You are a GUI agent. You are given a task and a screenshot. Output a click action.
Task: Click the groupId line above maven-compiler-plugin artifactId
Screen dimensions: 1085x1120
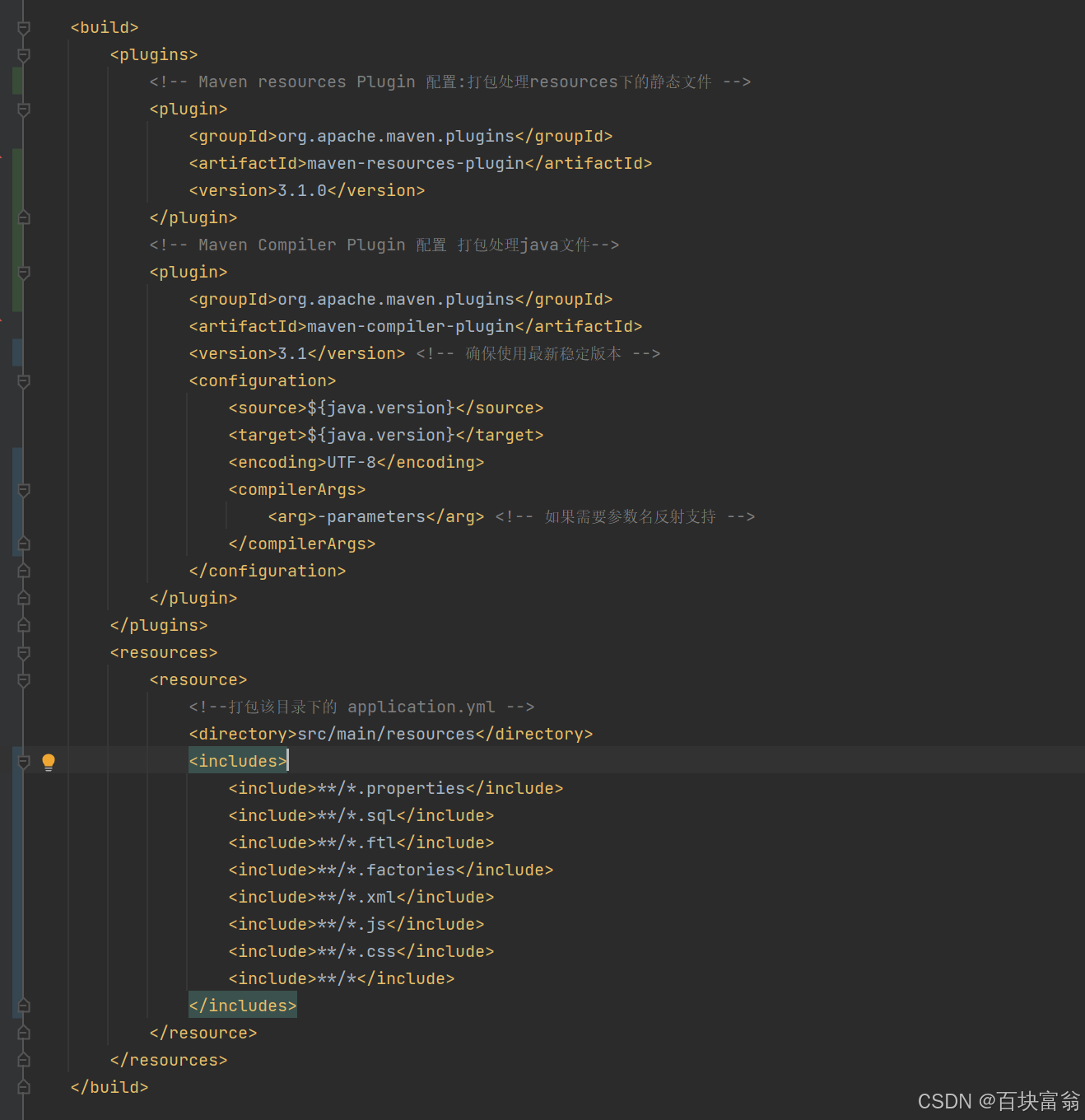pos(401,300)
